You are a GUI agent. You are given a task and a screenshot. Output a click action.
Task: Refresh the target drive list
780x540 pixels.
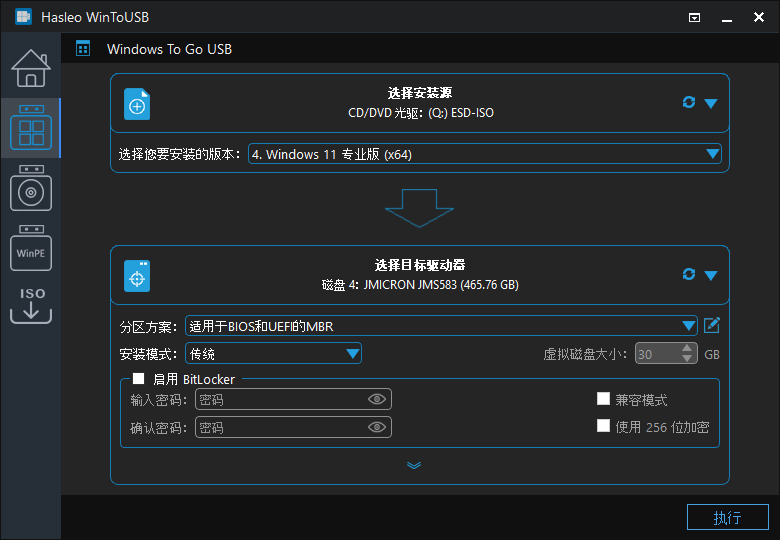(688, 274)
